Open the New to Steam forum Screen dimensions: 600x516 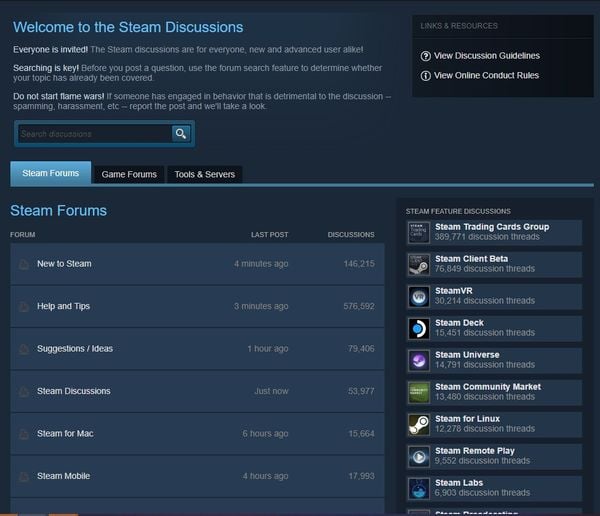click(64, 264)
